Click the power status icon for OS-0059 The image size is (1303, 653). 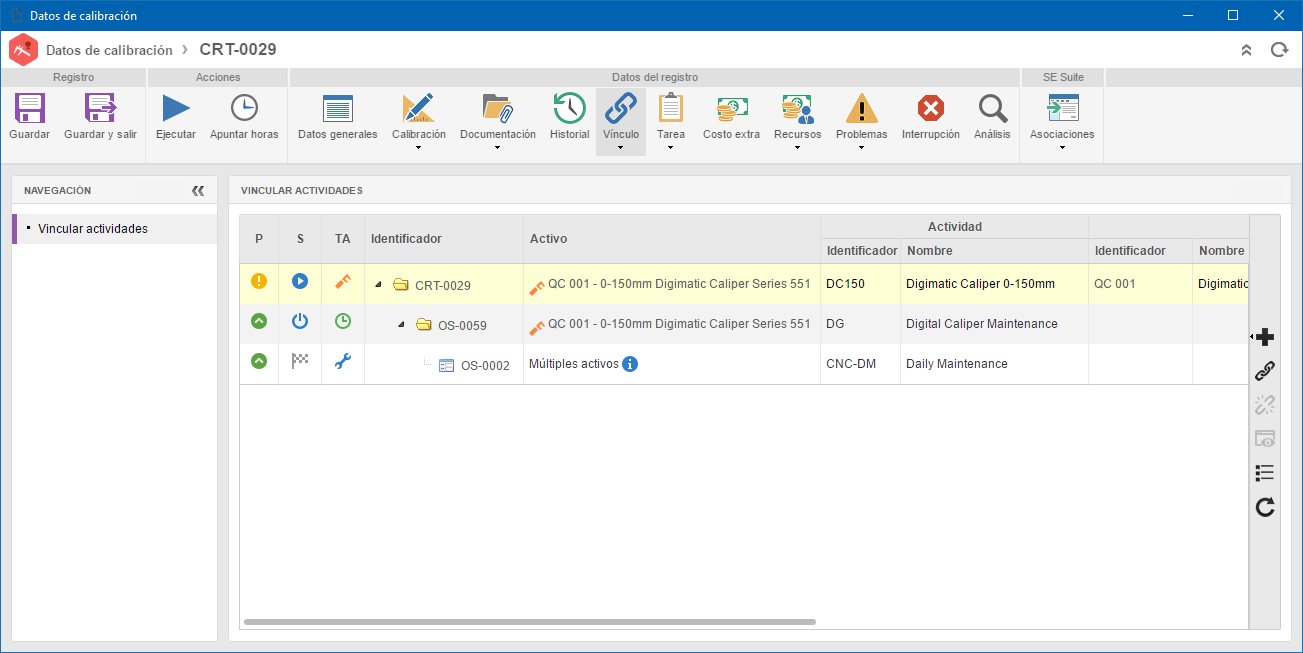pos(300,321)
